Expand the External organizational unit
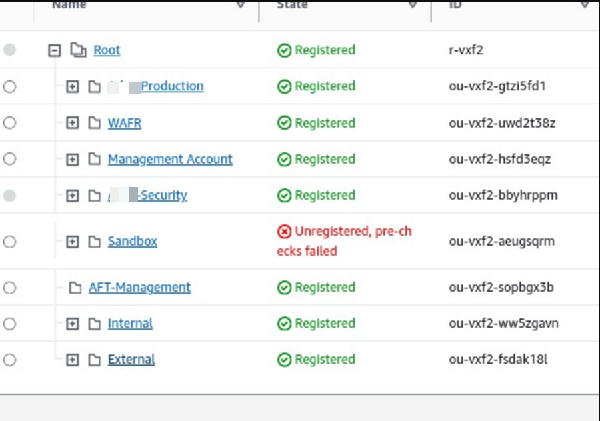 [72, 360]
